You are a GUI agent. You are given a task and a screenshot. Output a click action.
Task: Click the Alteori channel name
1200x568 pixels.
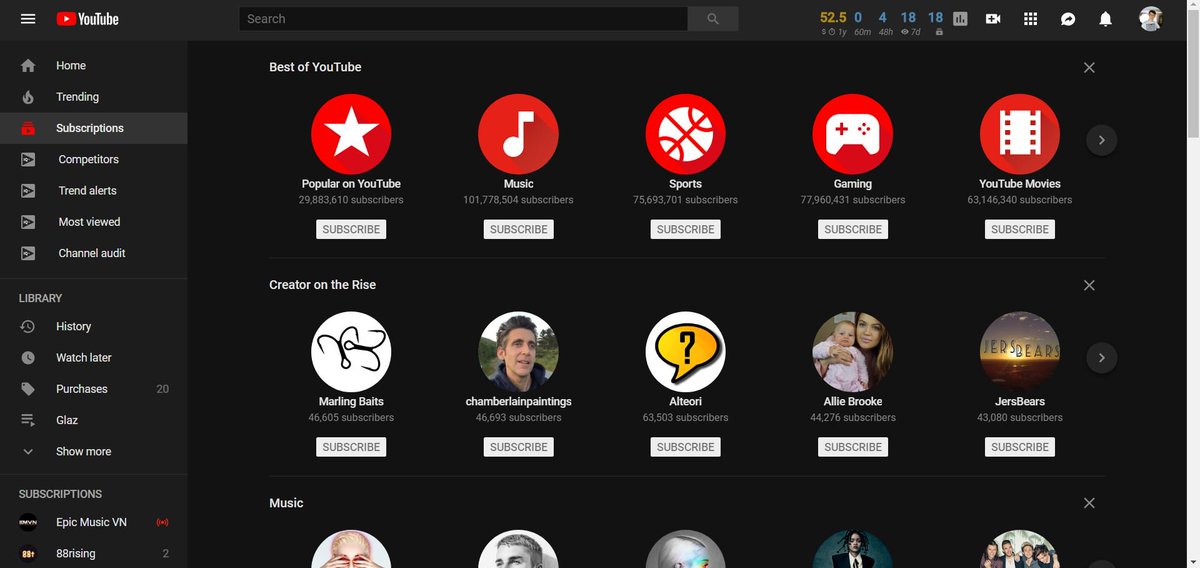click(x=685, y=402)
